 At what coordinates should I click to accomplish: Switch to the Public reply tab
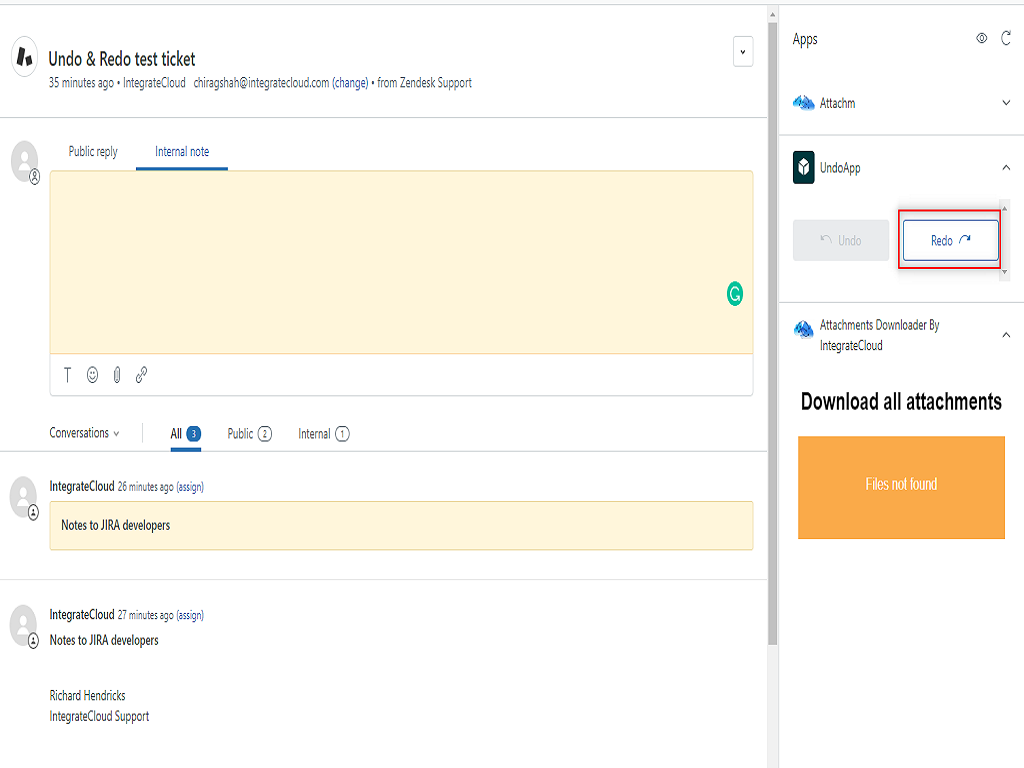point(93,152)
